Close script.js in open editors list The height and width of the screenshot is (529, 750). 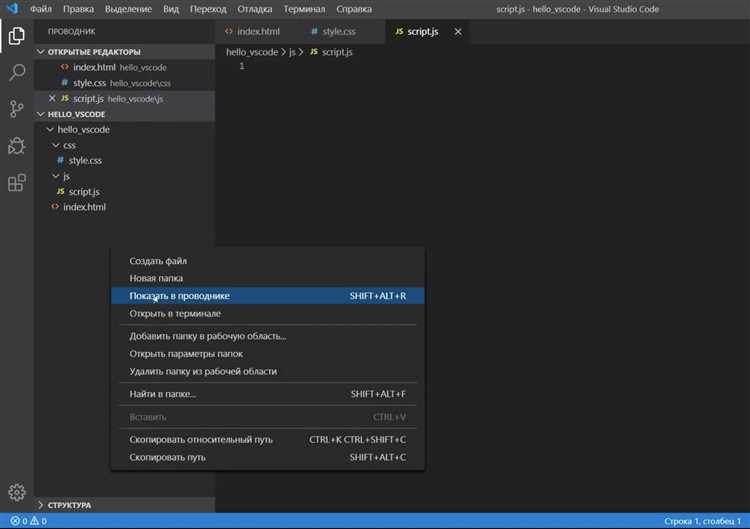52,98
